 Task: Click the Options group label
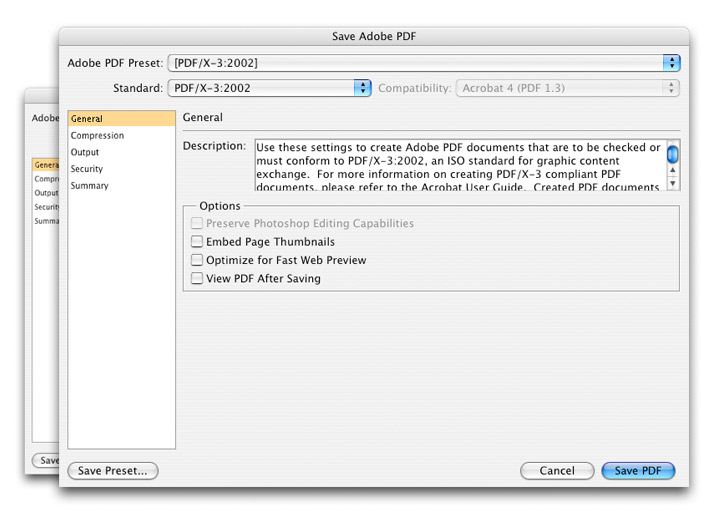pos(220,206)
